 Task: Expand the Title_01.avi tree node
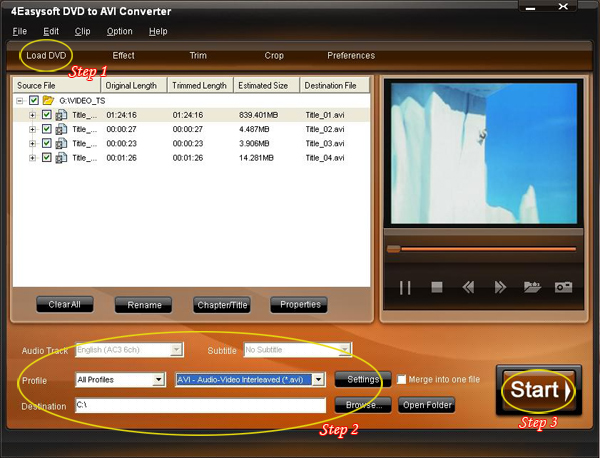point(33,115)
